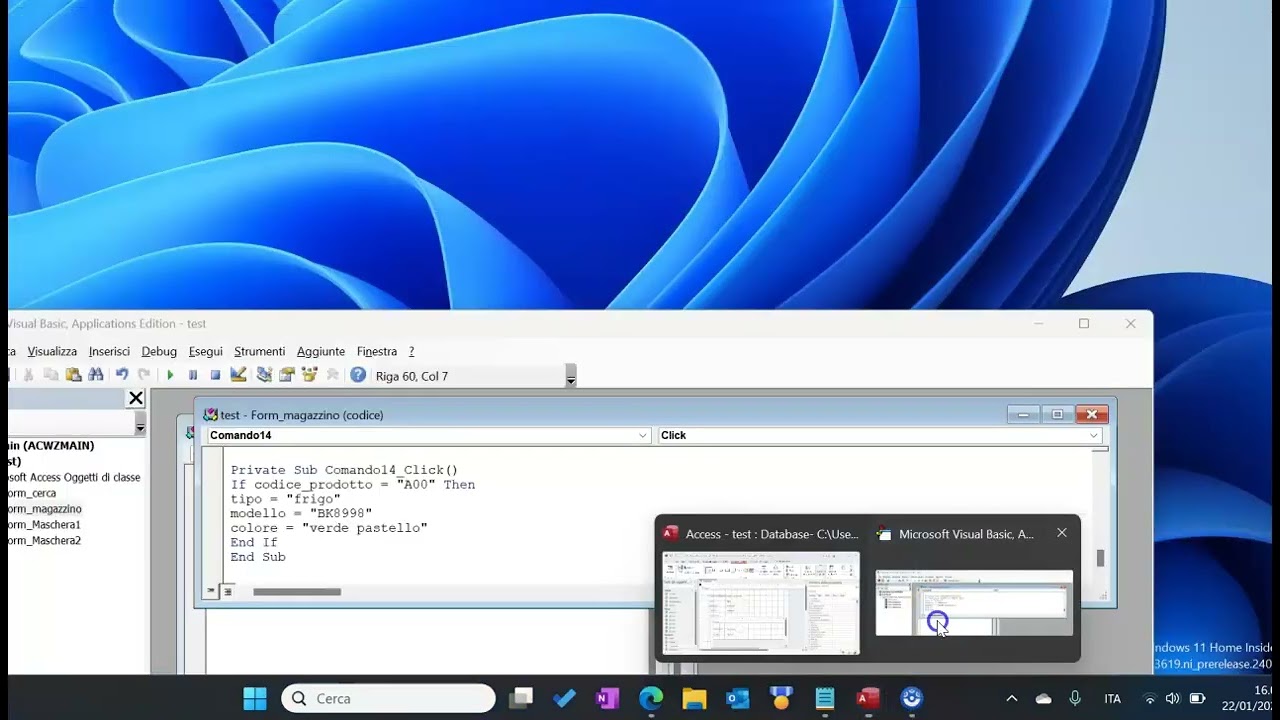1280x720 pixels.
Task: Undo last action with the undo arrow
Action: tap(122, 375)
